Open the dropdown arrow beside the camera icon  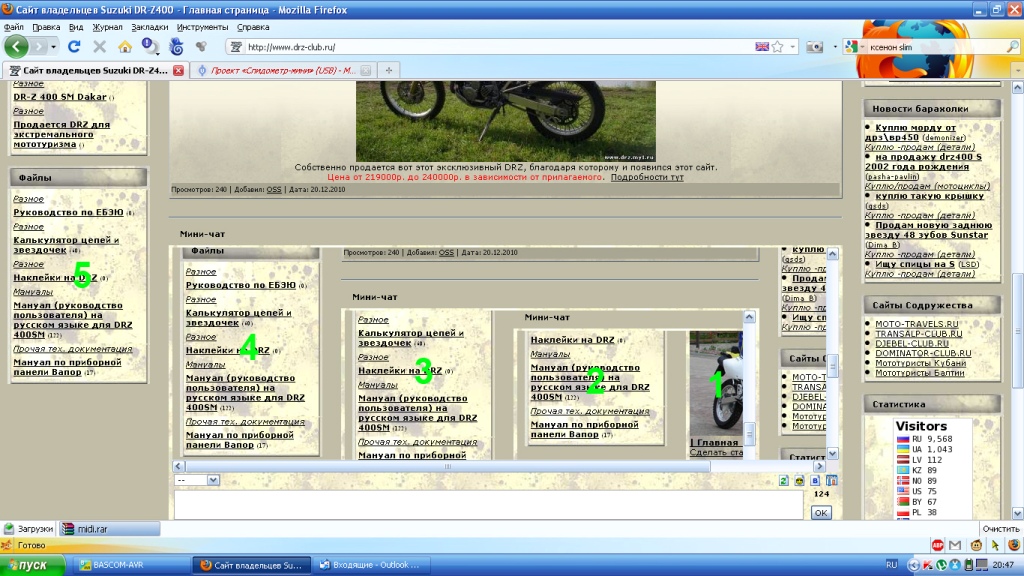click(835, 47)
